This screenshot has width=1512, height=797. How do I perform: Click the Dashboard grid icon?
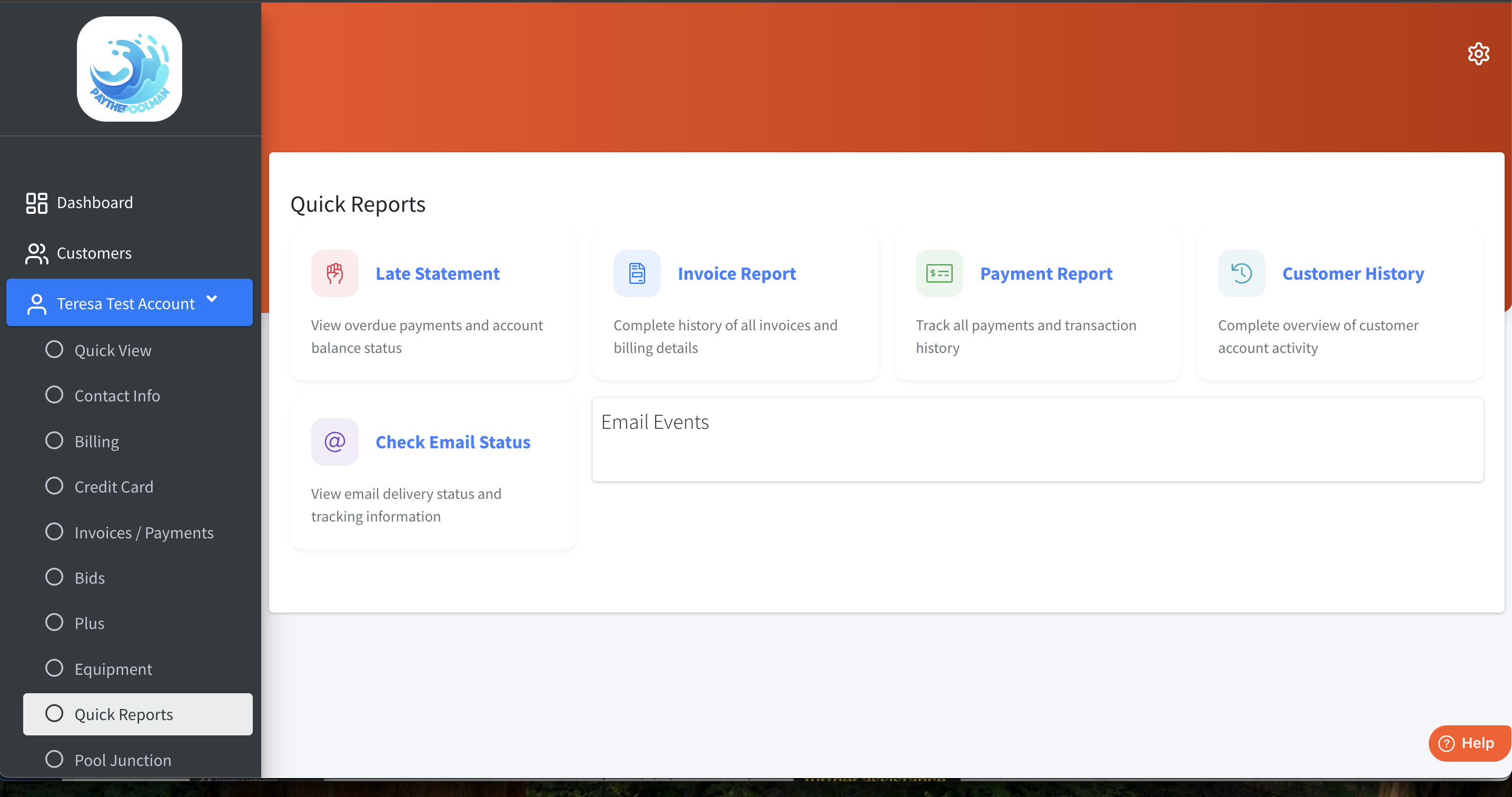pyautogui.click(x=36, y=203)
